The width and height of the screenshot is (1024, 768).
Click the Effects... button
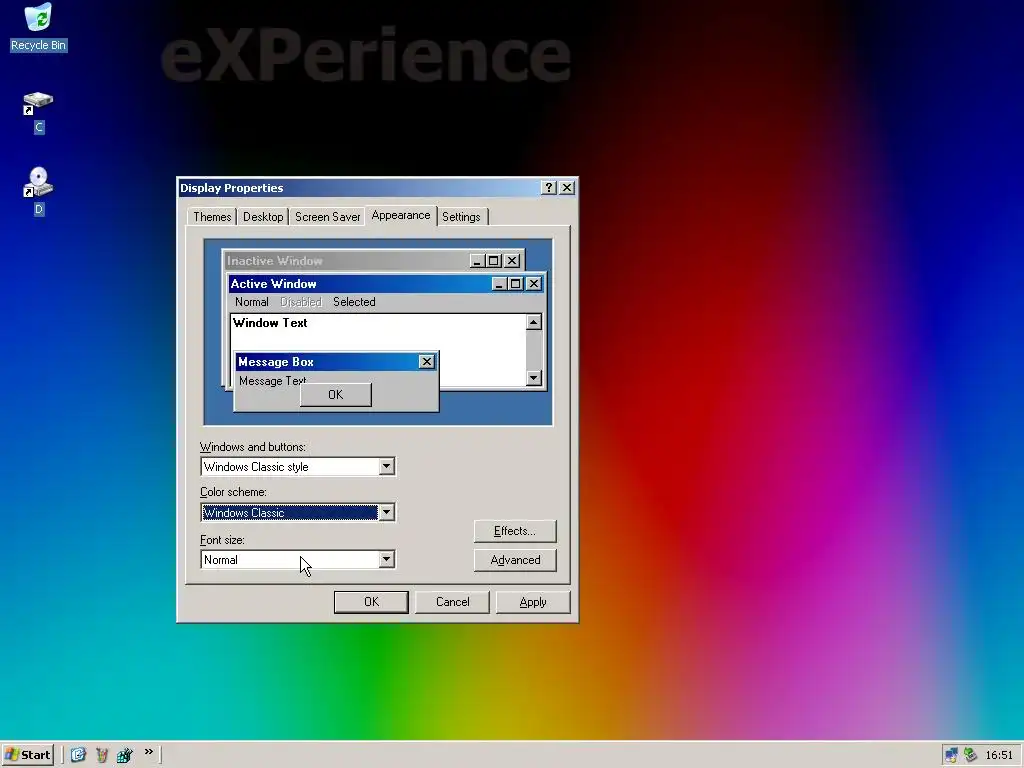[x=515, y=531]
